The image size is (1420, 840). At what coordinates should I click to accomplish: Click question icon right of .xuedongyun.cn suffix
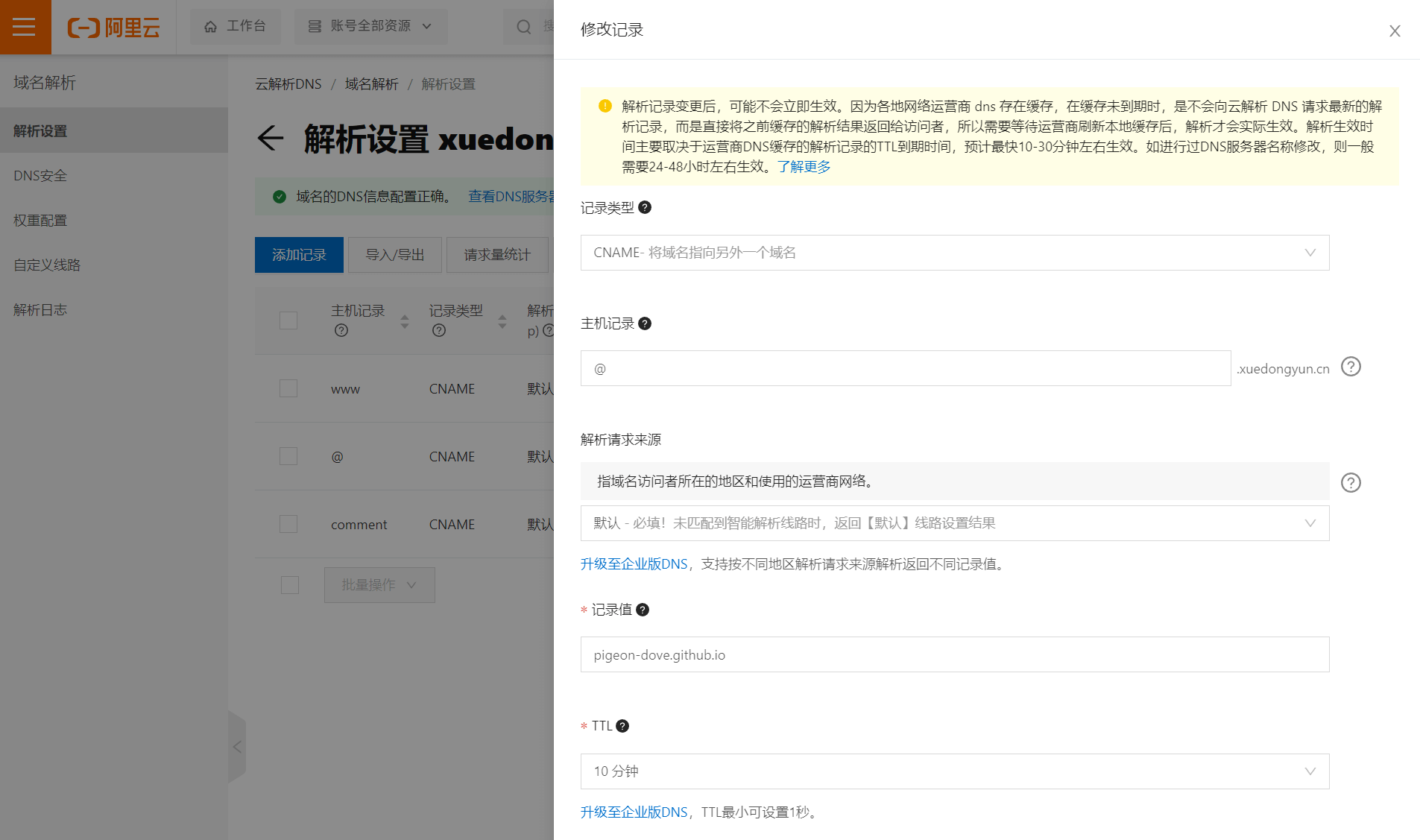[x=1351, y=367]
